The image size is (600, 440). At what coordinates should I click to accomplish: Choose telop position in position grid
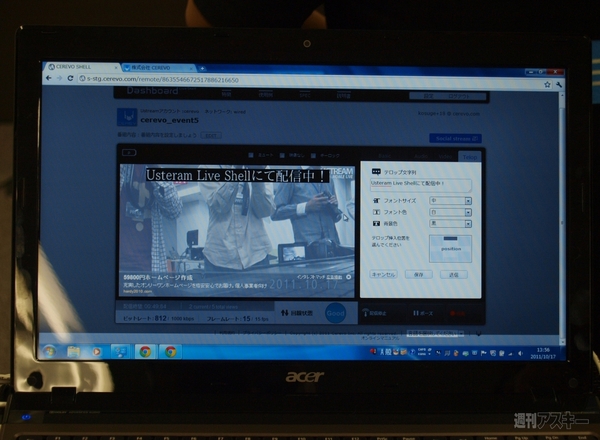tap(450, 249)
